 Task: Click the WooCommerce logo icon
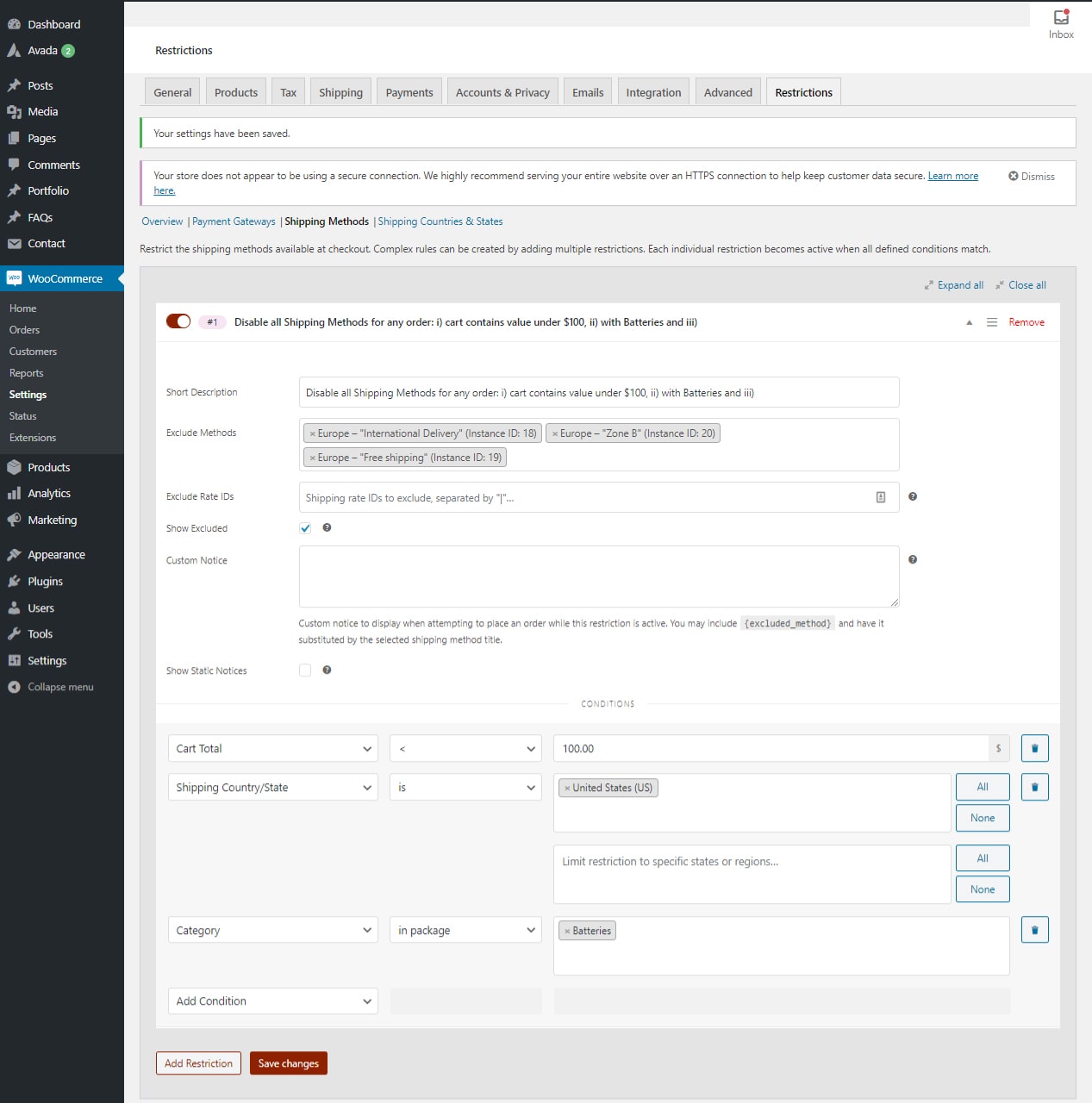[x=14, y=278]
